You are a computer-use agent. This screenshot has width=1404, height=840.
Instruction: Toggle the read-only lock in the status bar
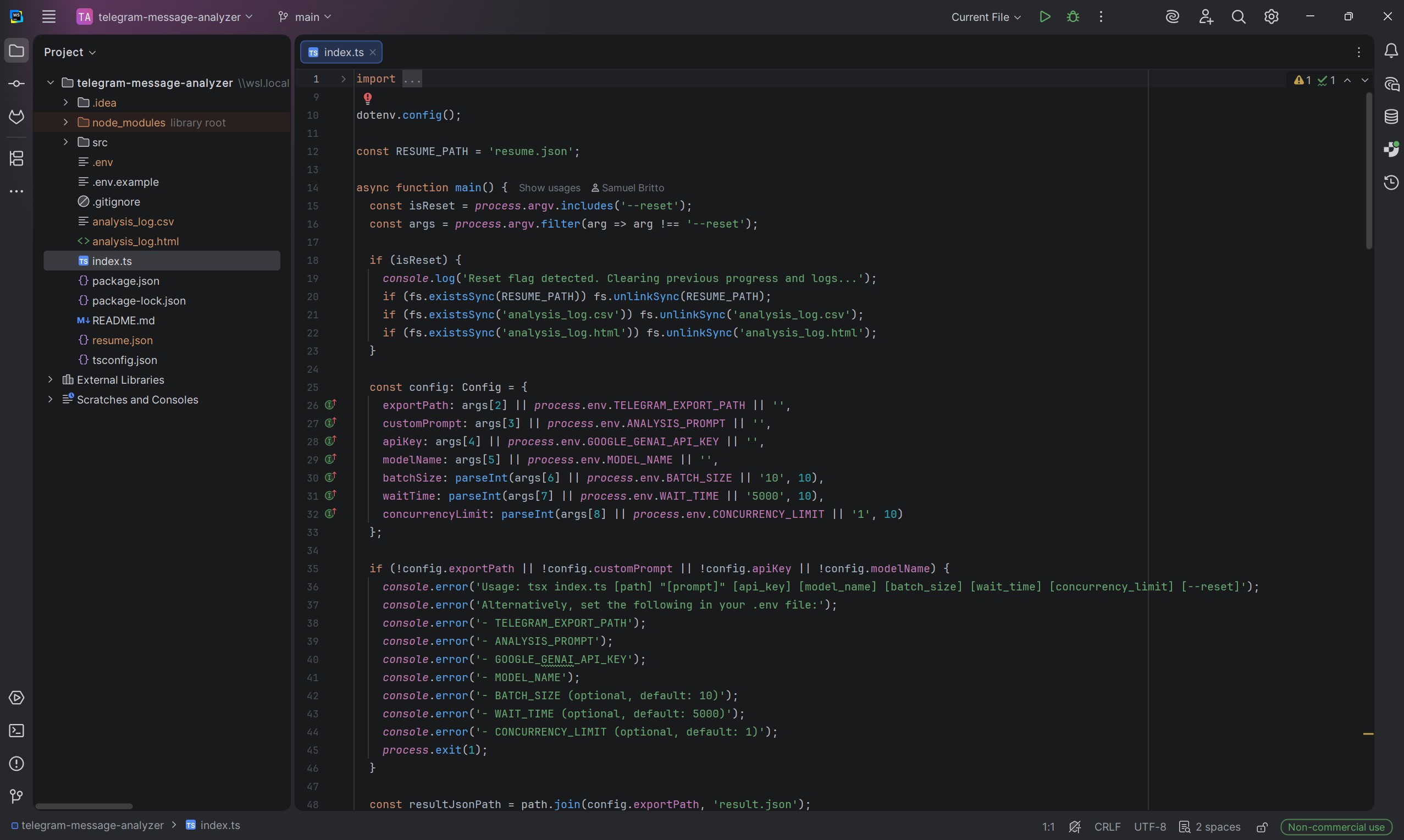(1262, 827)
